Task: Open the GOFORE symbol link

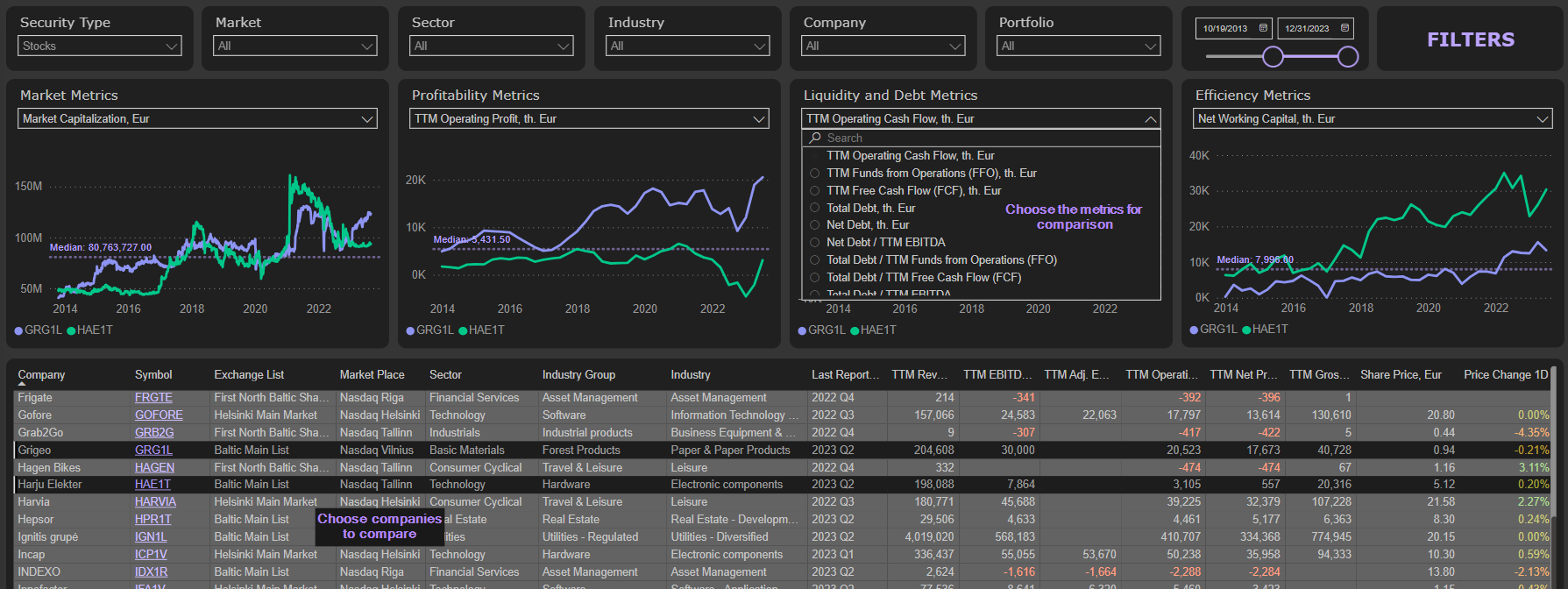Action: pos(159,415)
